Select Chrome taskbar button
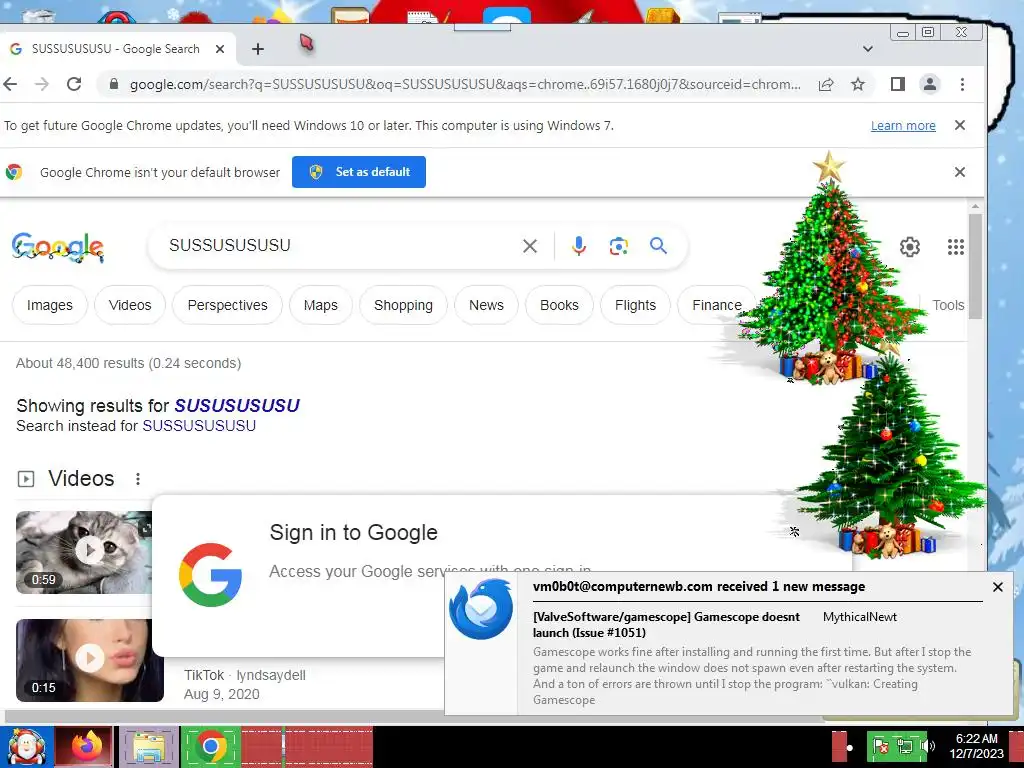This screenshot has height=768, width=1024. [x=210, y=747]
